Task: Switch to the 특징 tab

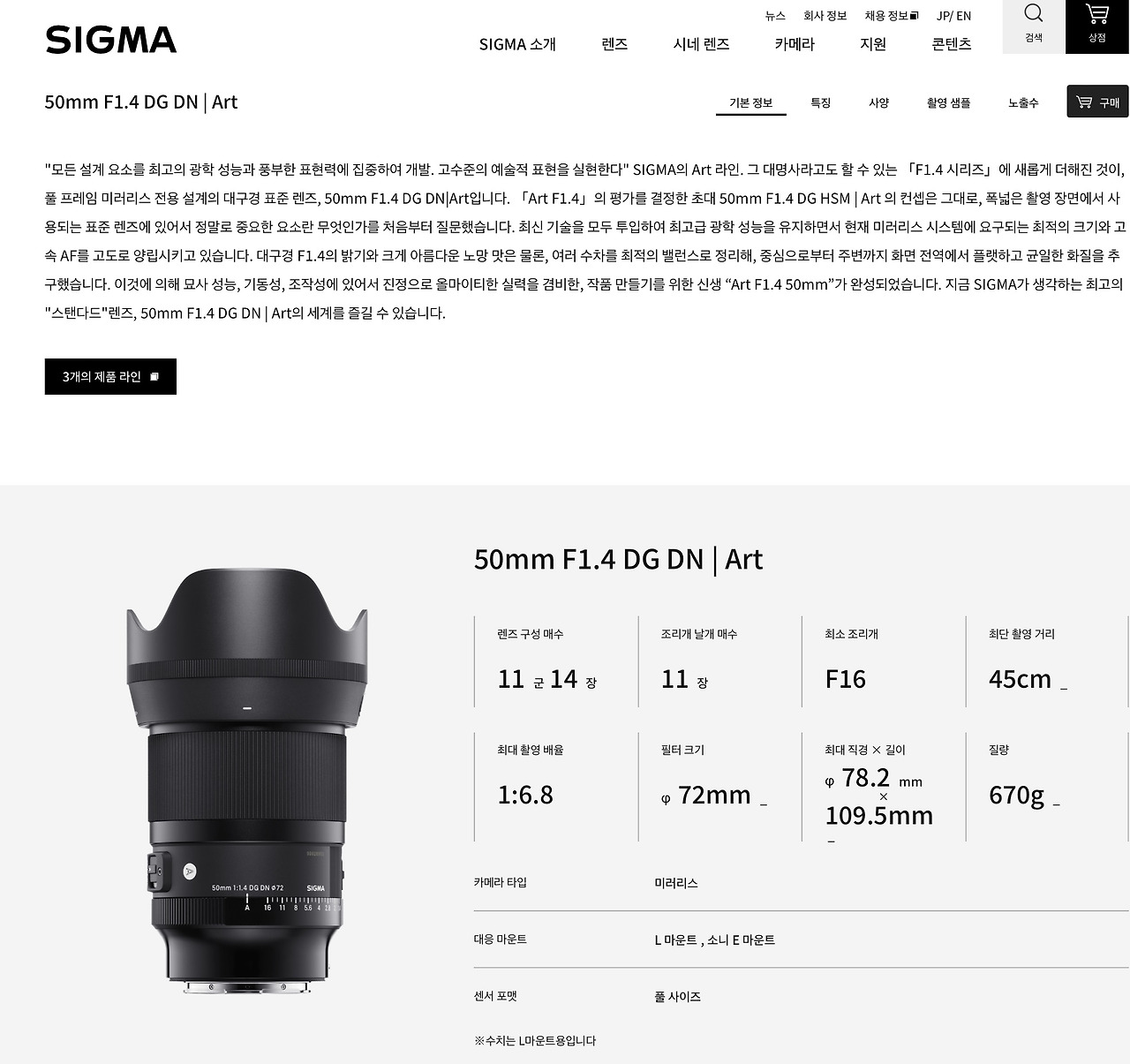Action: (x=821, y=102)
